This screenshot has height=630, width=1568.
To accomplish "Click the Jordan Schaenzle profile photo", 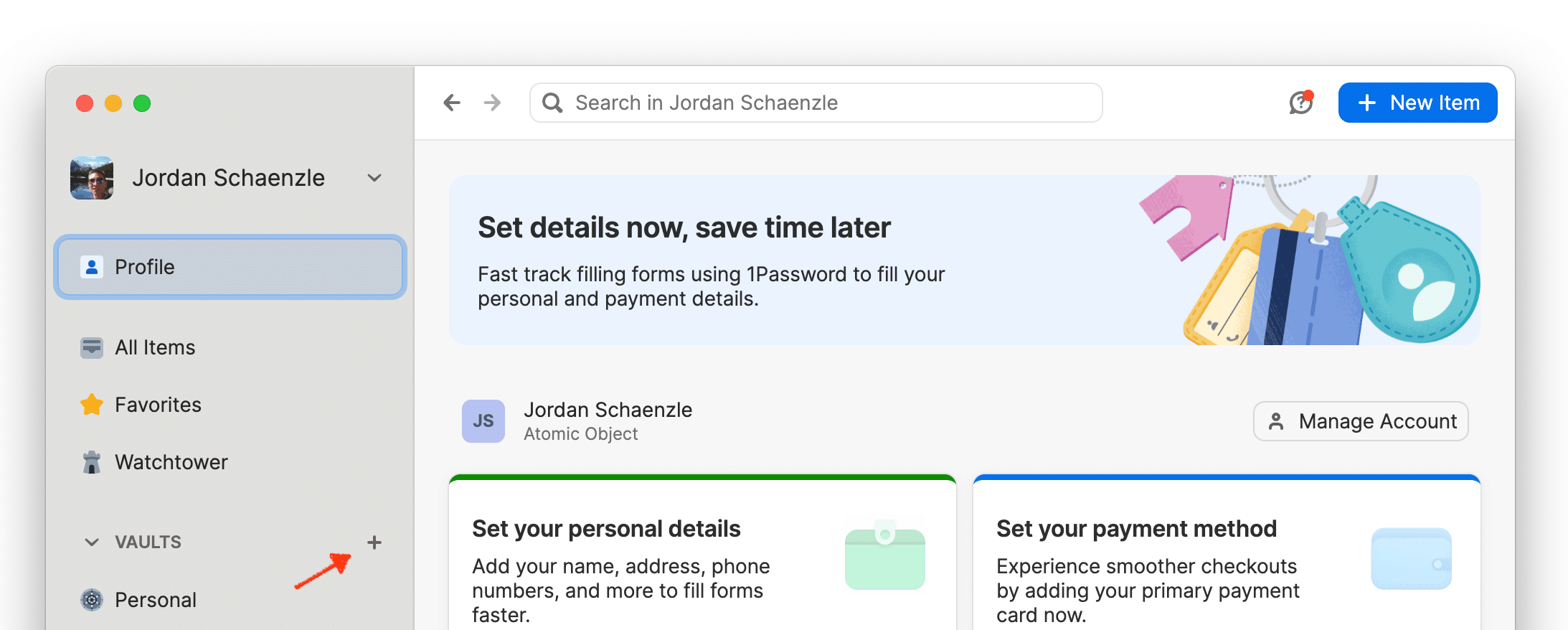I will coord(92,178).
